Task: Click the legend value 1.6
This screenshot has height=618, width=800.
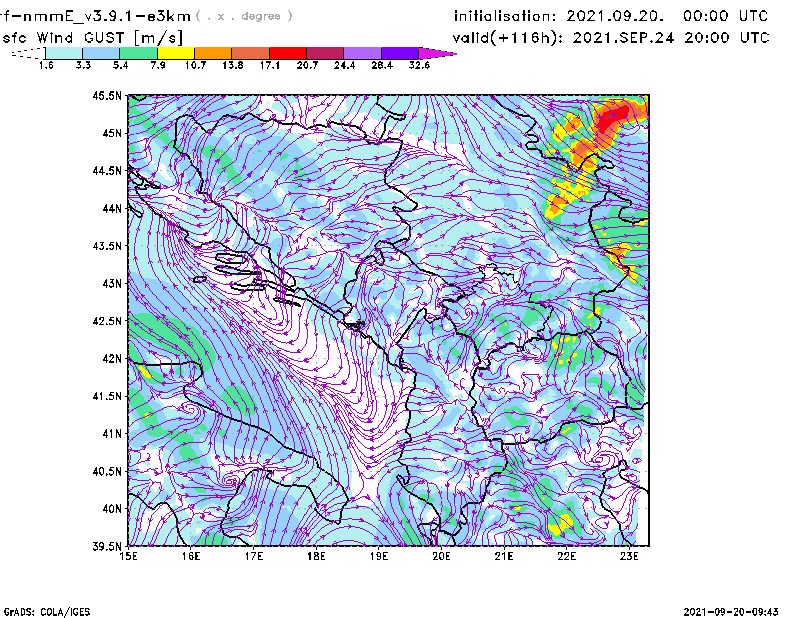Action: [46, 65]
